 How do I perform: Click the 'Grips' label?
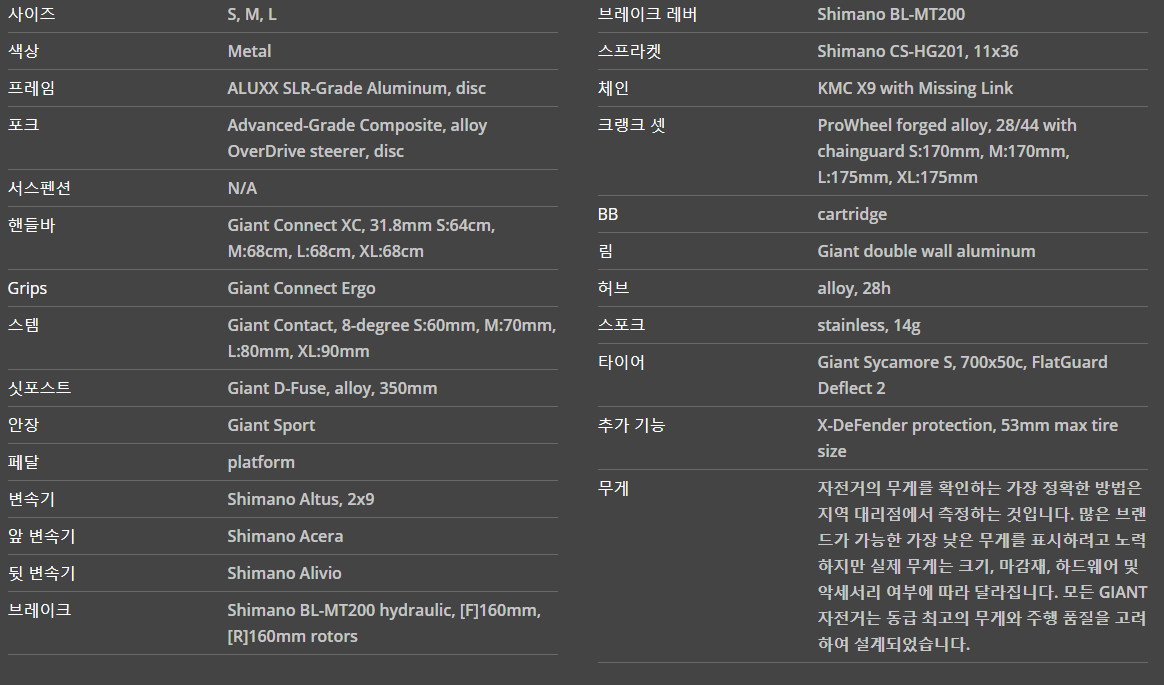(x=27, y=288)
